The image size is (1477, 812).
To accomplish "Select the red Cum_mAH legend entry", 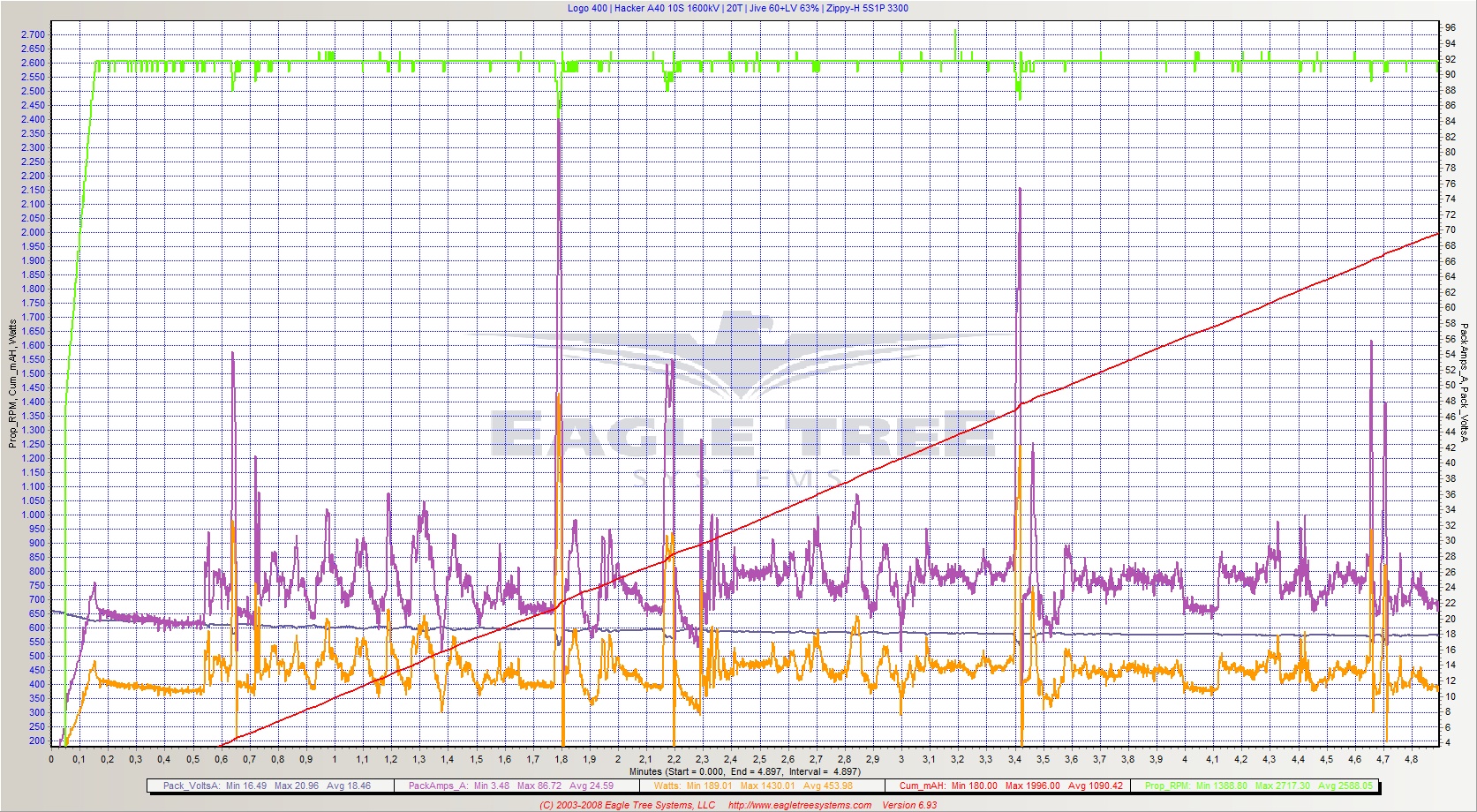I will click(1010, 786).
